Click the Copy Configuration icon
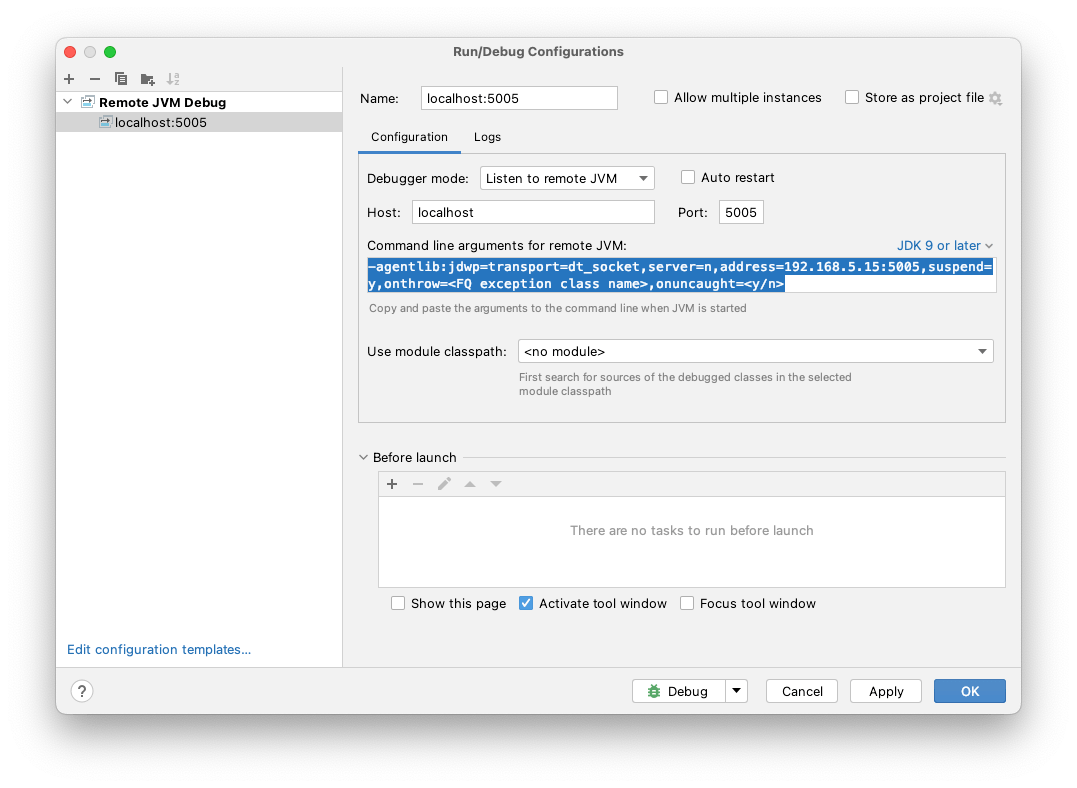The width and height of the screenshot is (1077, 788). click(x=121, y=79)
